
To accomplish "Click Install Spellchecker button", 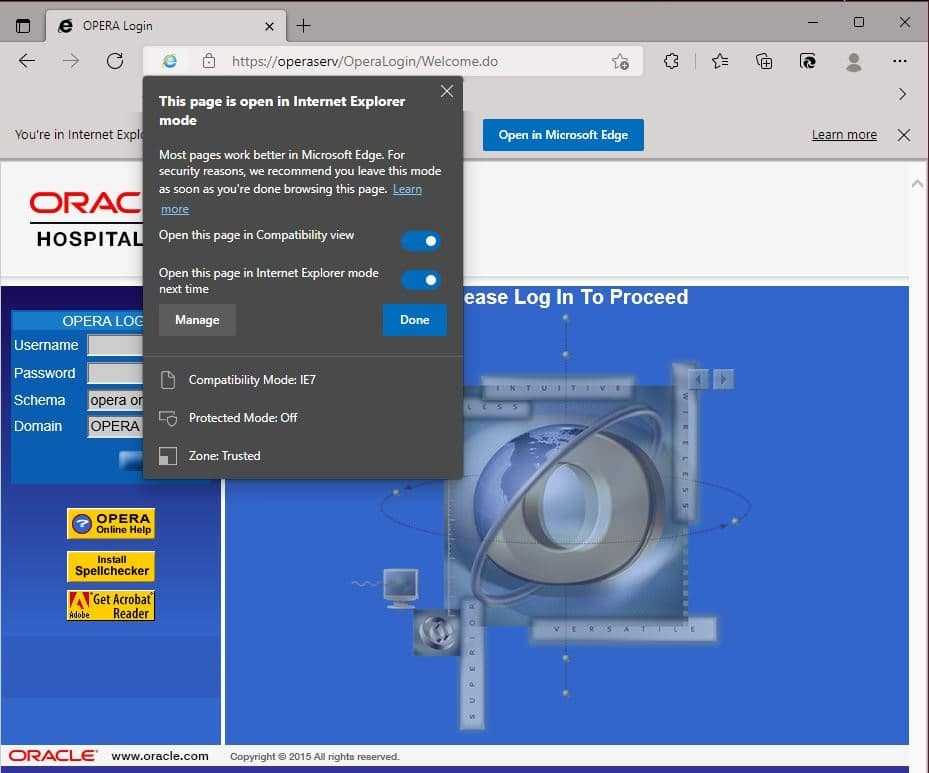I will click(x=111, y=566).
